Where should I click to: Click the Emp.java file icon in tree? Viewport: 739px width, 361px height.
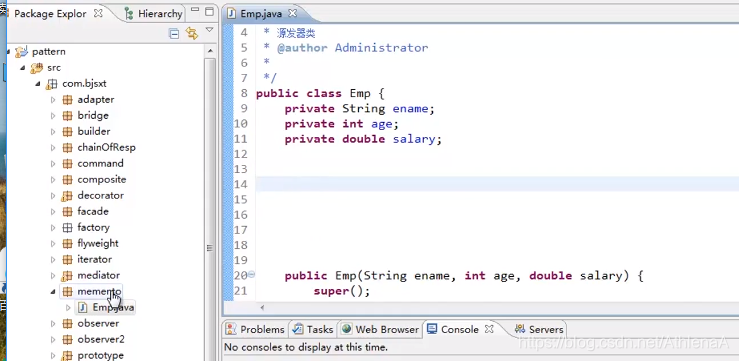click(x=83, y=308)
